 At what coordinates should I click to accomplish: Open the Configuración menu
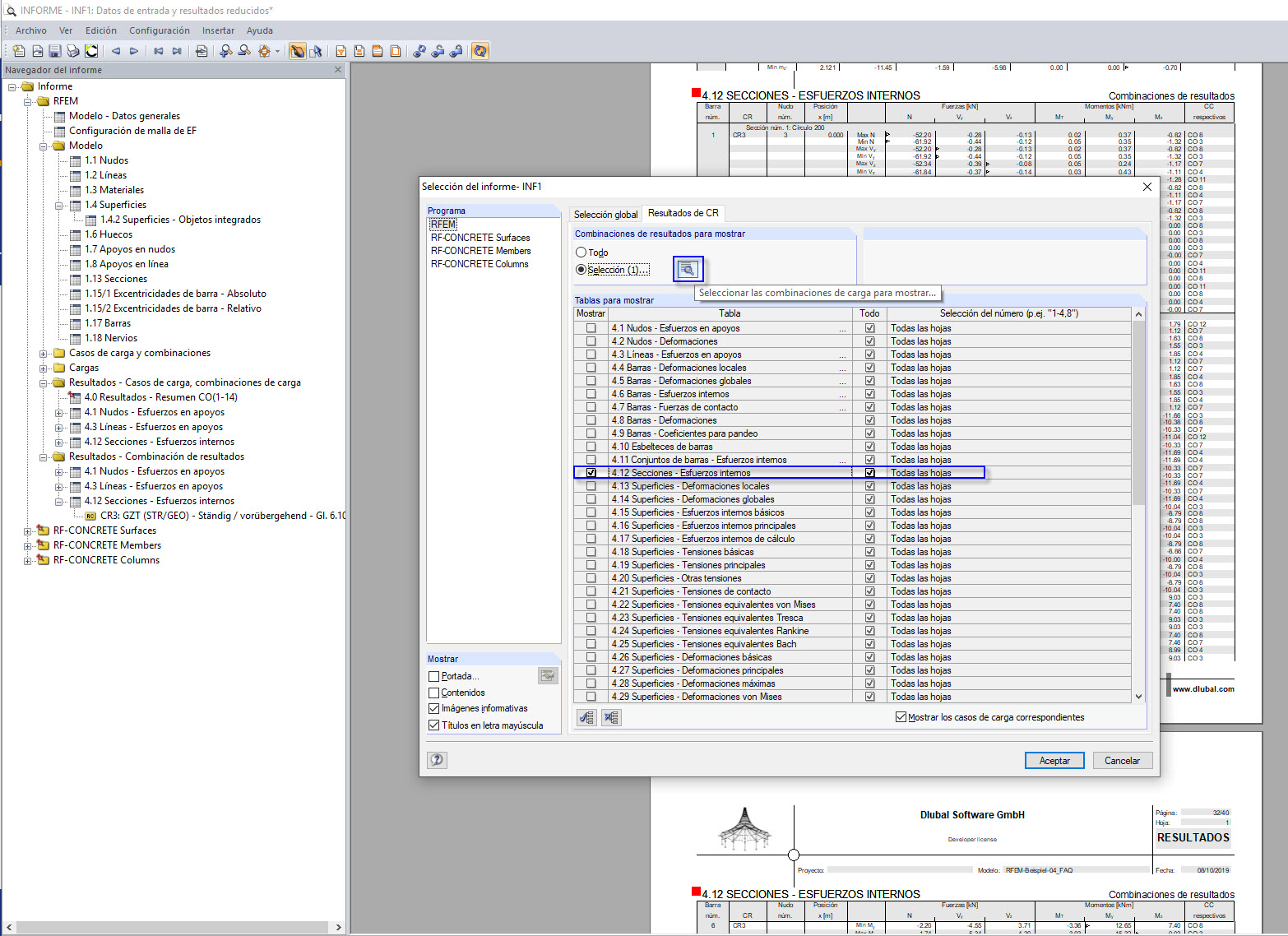pyautogui.click(x=160, y=30)
